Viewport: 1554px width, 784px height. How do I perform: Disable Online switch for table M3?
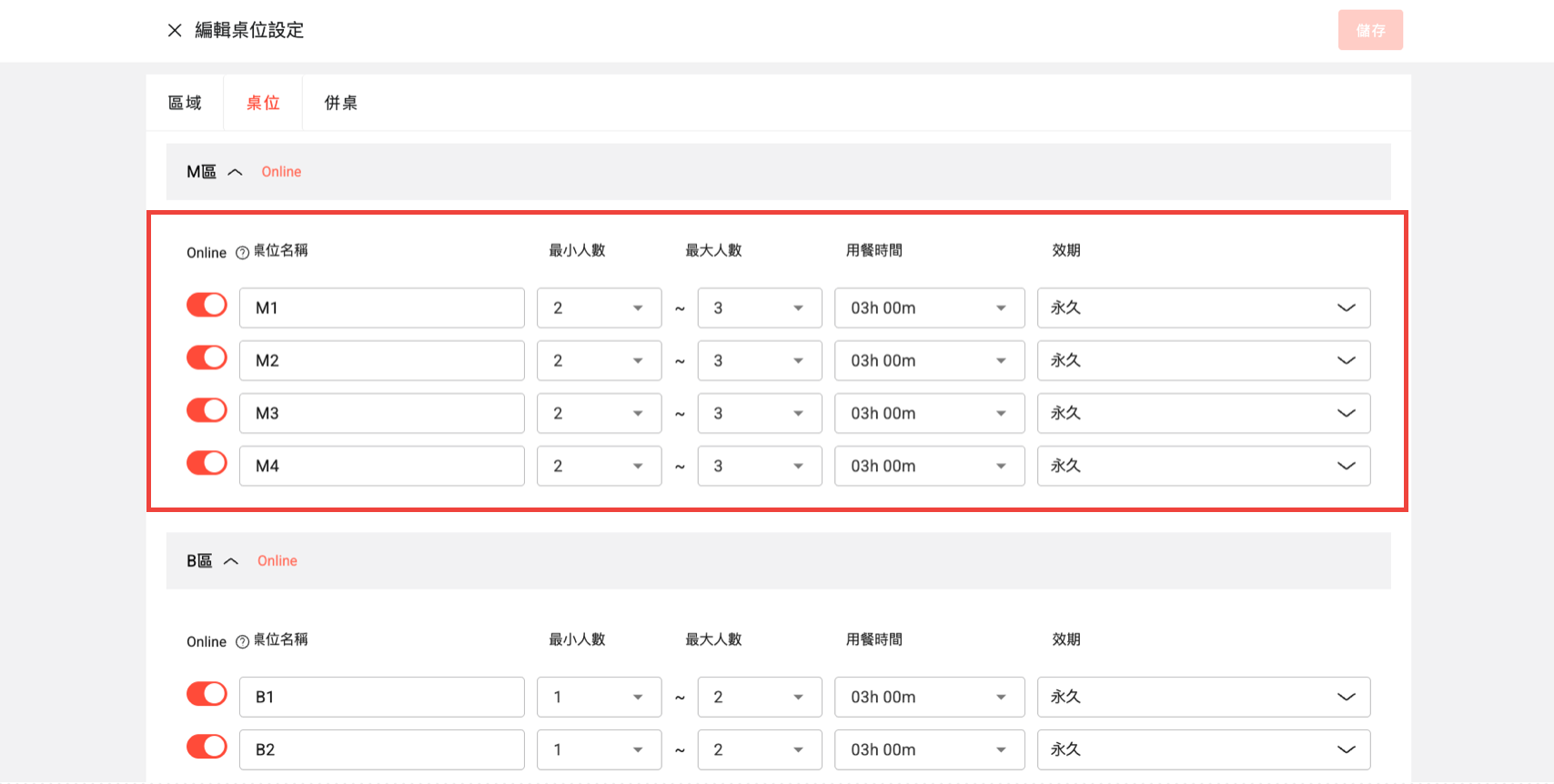[x=207, y=411]
